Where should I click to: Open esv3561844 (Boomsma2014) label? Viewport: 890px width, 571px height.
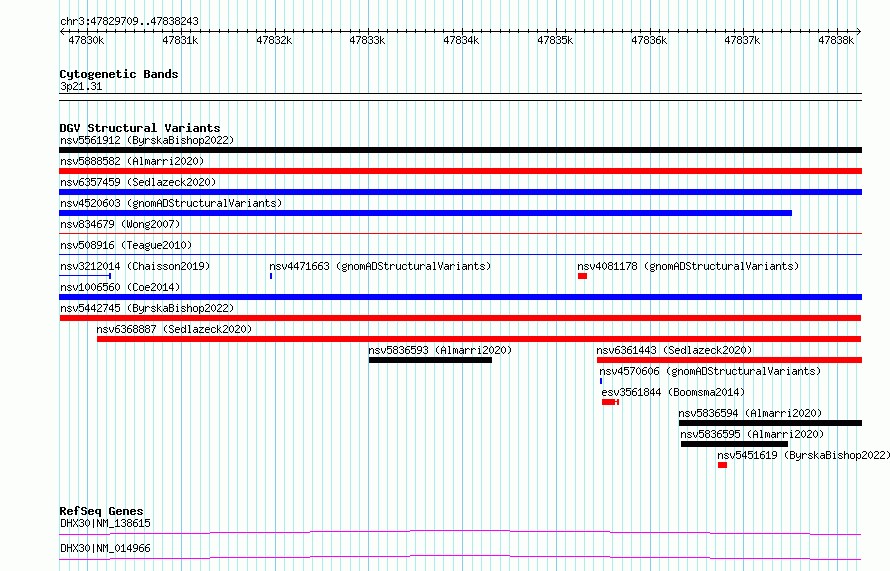pos(673,392)
